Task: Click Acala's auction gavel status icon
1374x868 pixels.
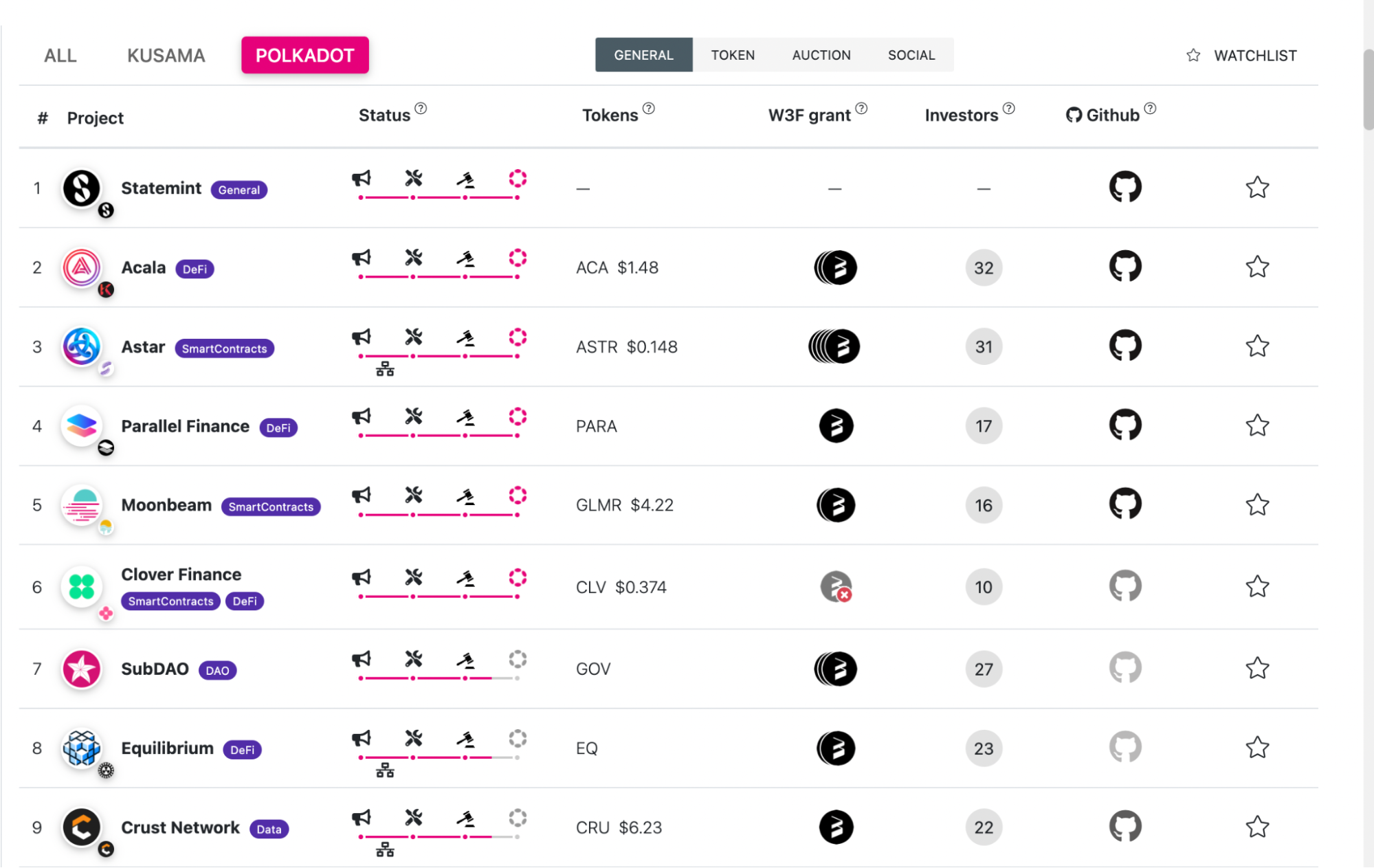Action: (466, 258)
